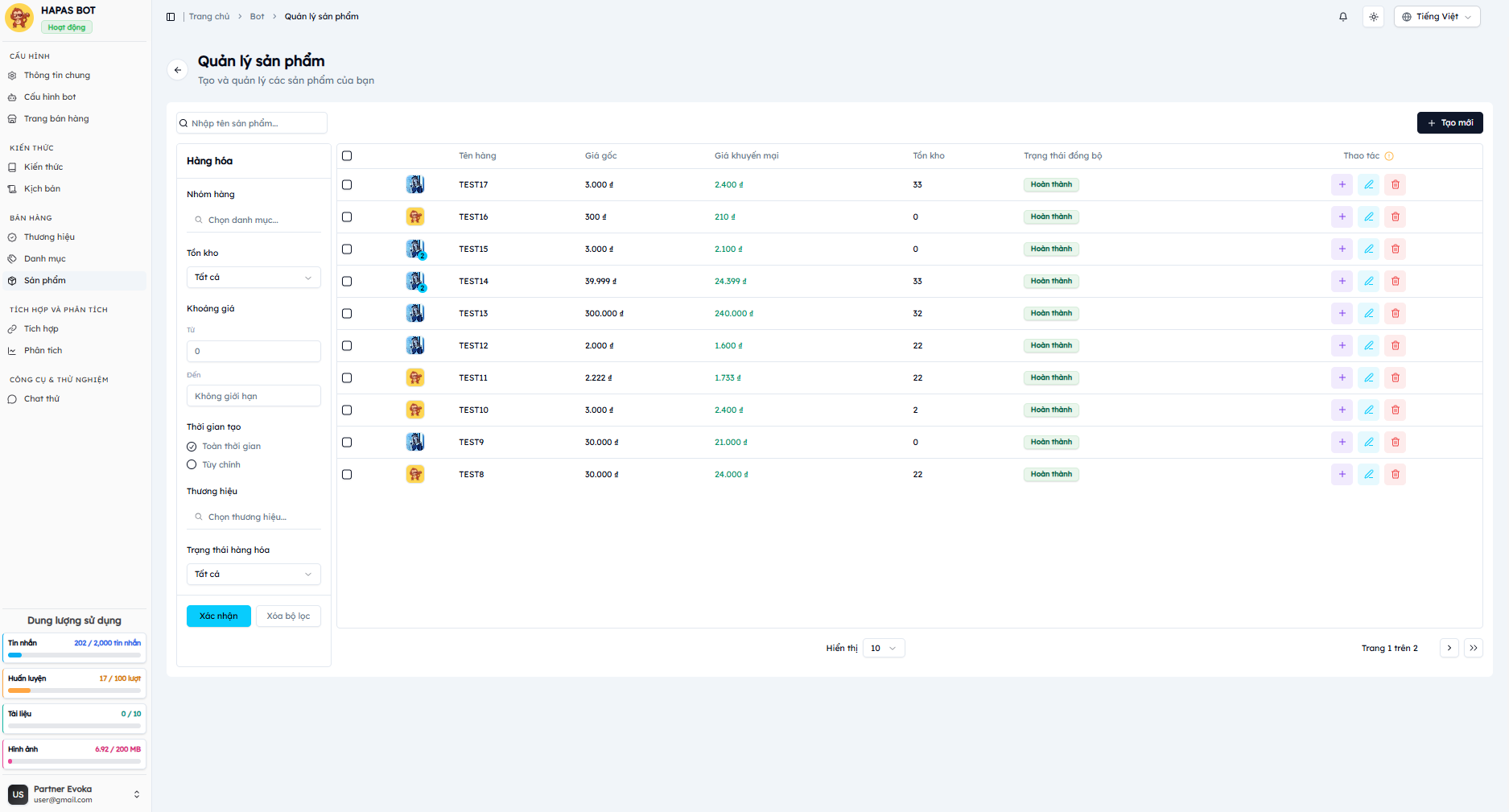Open Trang bán hàng in sidebar
The image size is (1509, 812).
tap(56, 119)
